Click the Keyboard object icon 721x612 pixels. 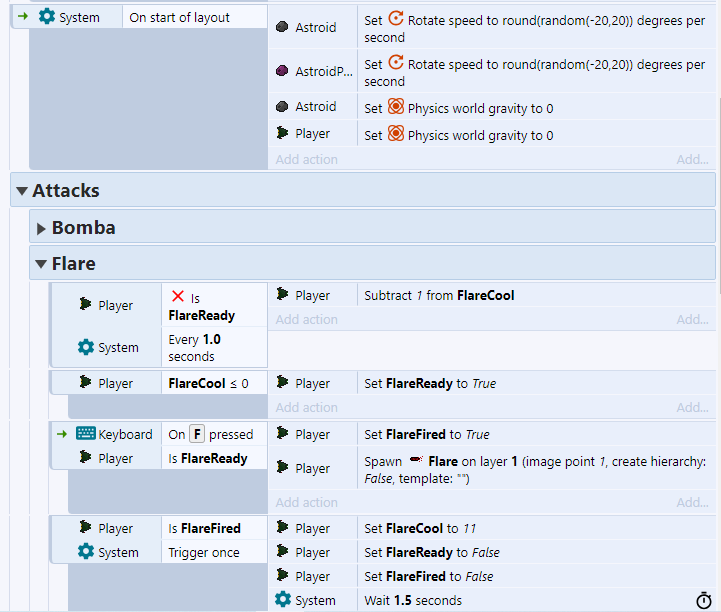(x=86, y=434)
